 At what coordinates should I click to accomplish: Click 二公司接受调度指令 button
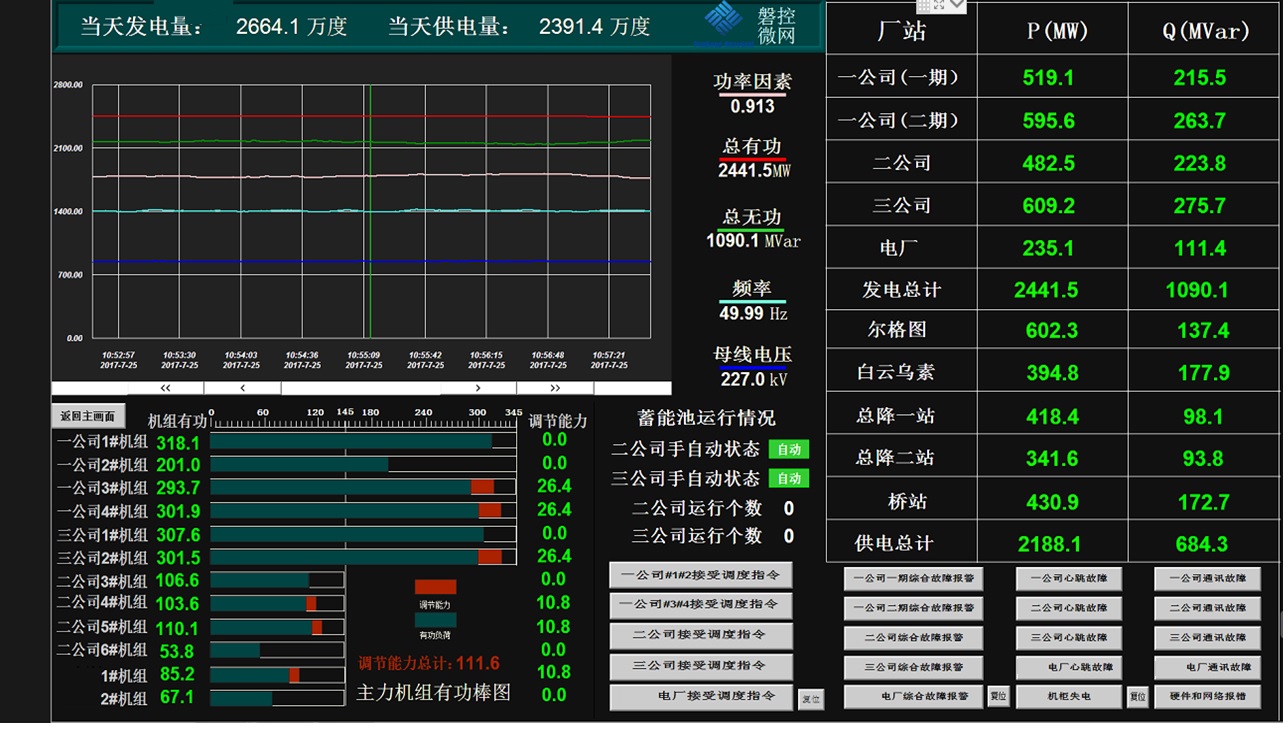[701, 635]
